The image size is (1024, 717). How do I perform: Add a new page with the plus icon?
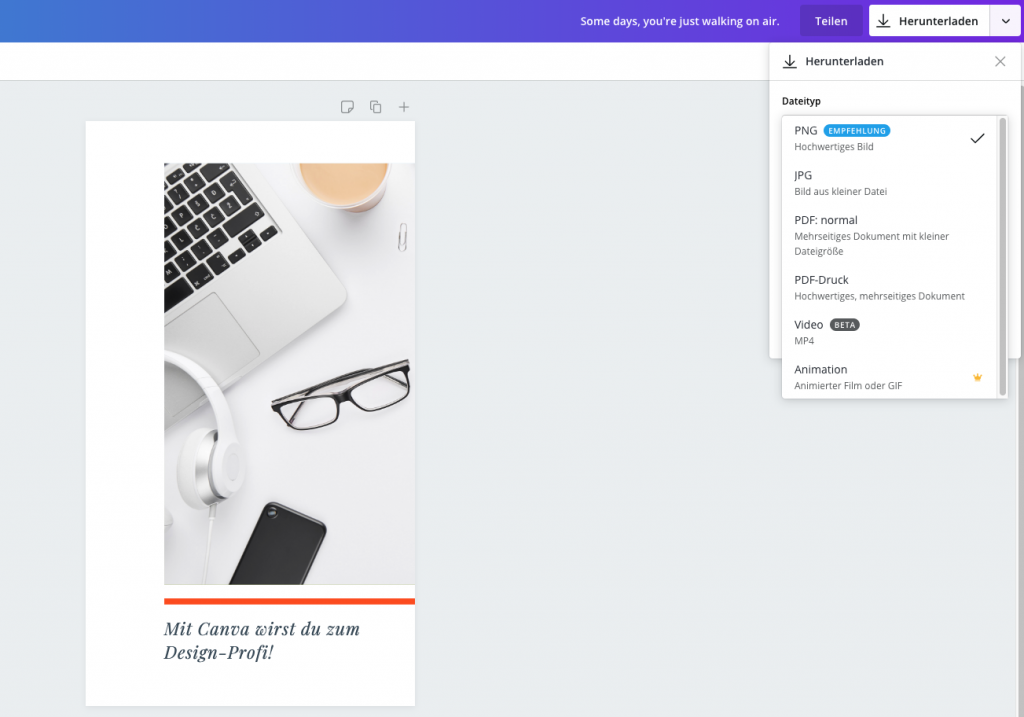[x=404, y=106]
